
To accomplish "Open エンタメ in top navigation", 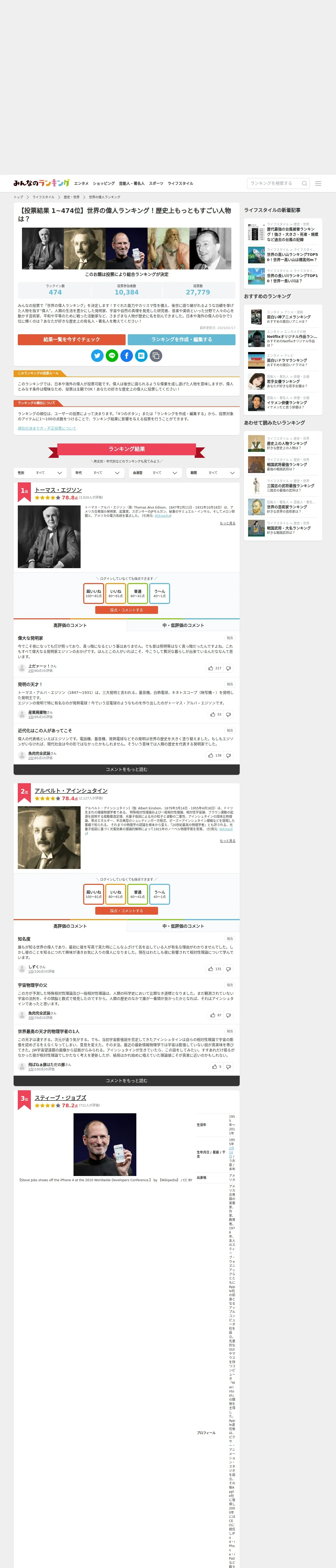I will click(81, 183).
